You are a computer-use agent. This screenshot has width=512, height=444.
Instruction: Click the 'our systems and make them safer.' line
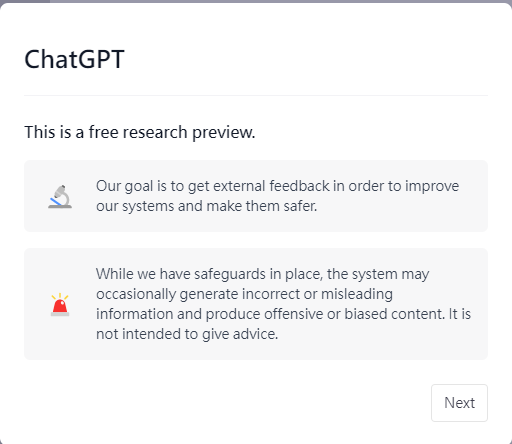(x=206, y=206)
